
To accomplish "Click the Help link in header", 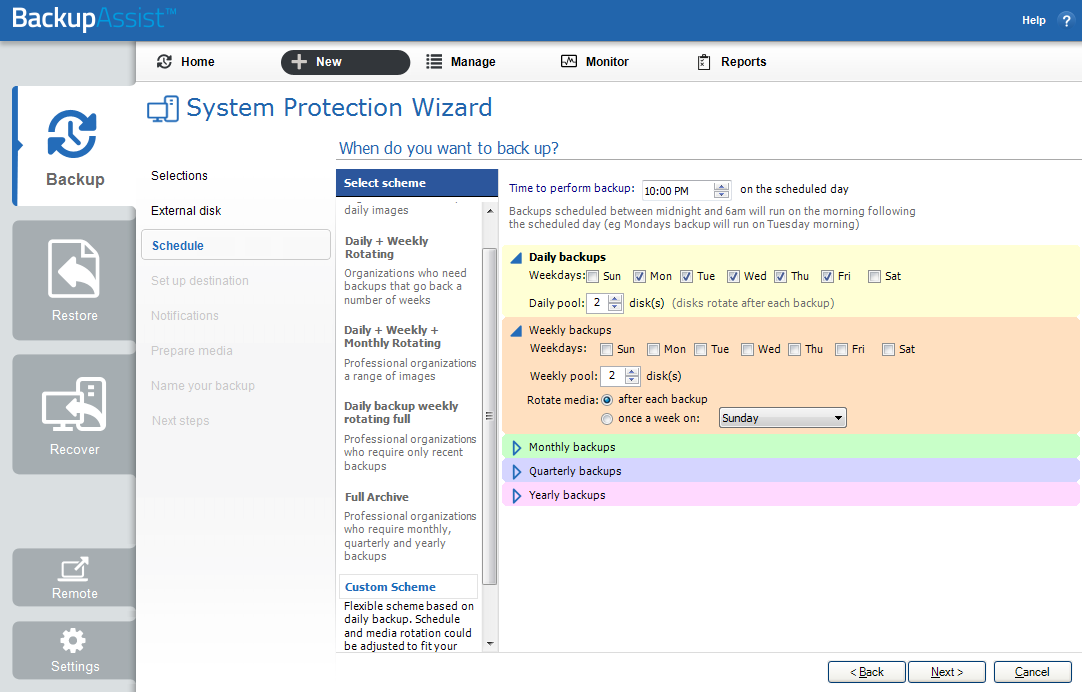I will pos(1034,21).
